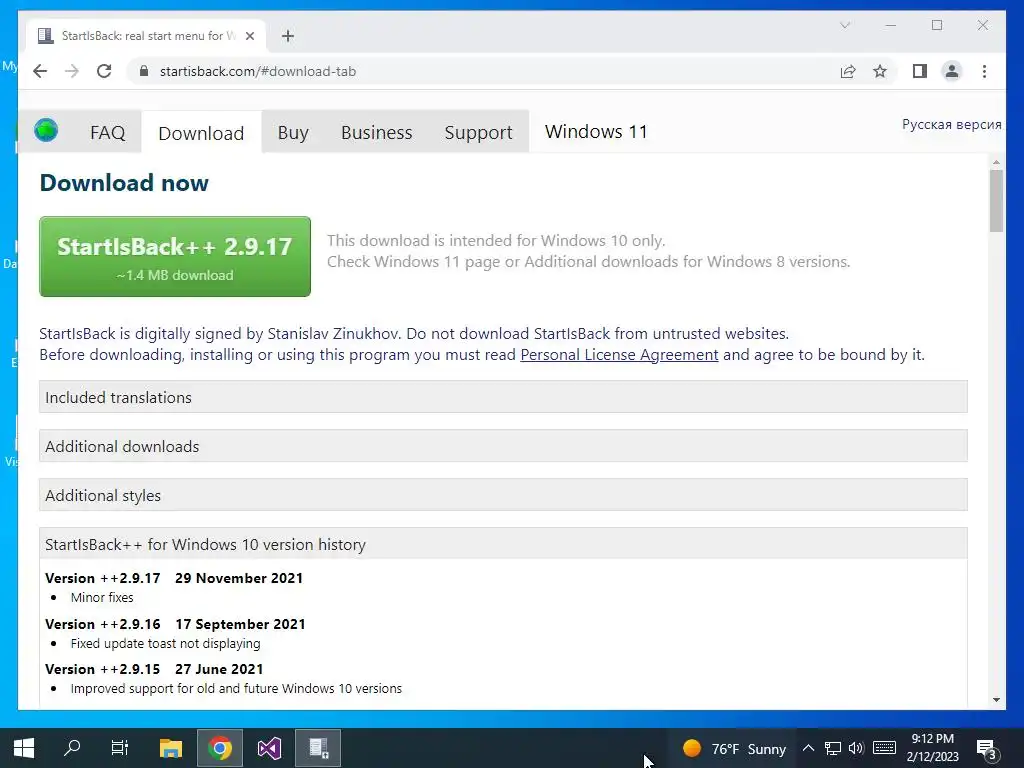Open the Chrome side panel icon
The height and width of the screenshot is (768, 1024).
920,71
